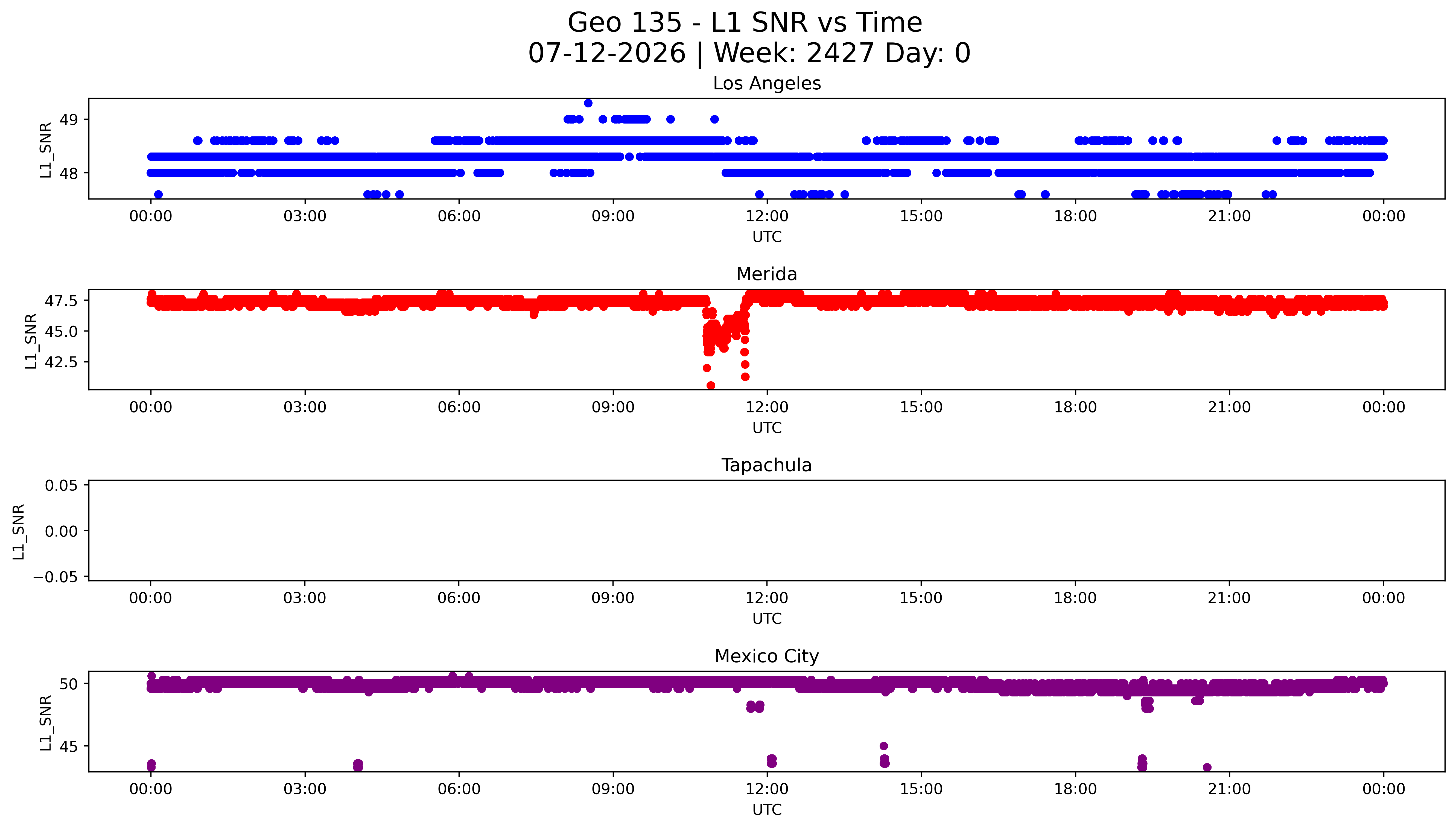
Task: Click the Merida subplot title
Action: (766, 274)
